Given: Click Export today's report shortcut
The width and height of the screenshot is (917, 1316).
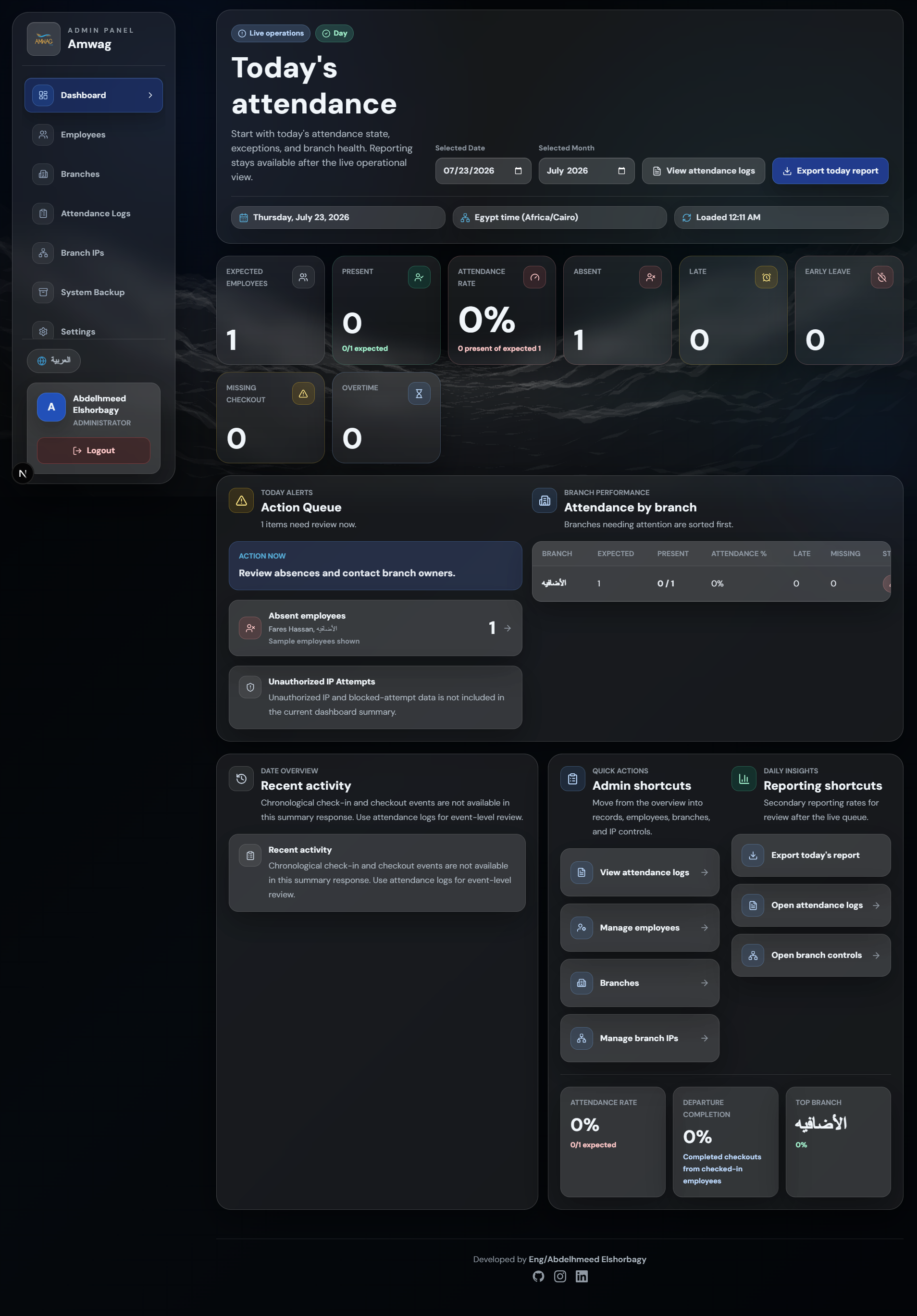Looking at the screenshot, I should (x=811, y=855).
